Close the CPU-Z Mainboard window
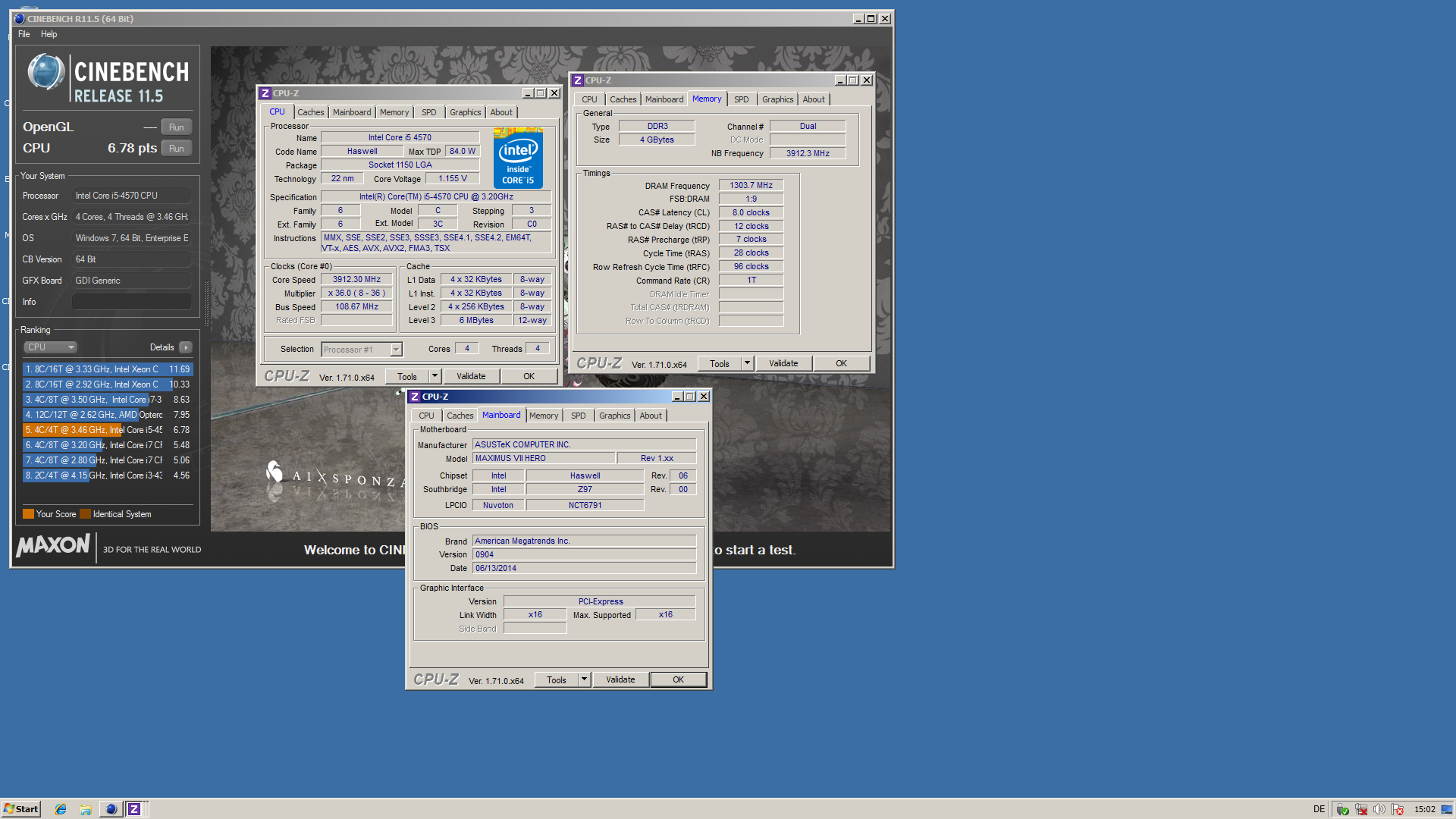1456x819 pixels. pyautogui.click(x=704, y=397)
